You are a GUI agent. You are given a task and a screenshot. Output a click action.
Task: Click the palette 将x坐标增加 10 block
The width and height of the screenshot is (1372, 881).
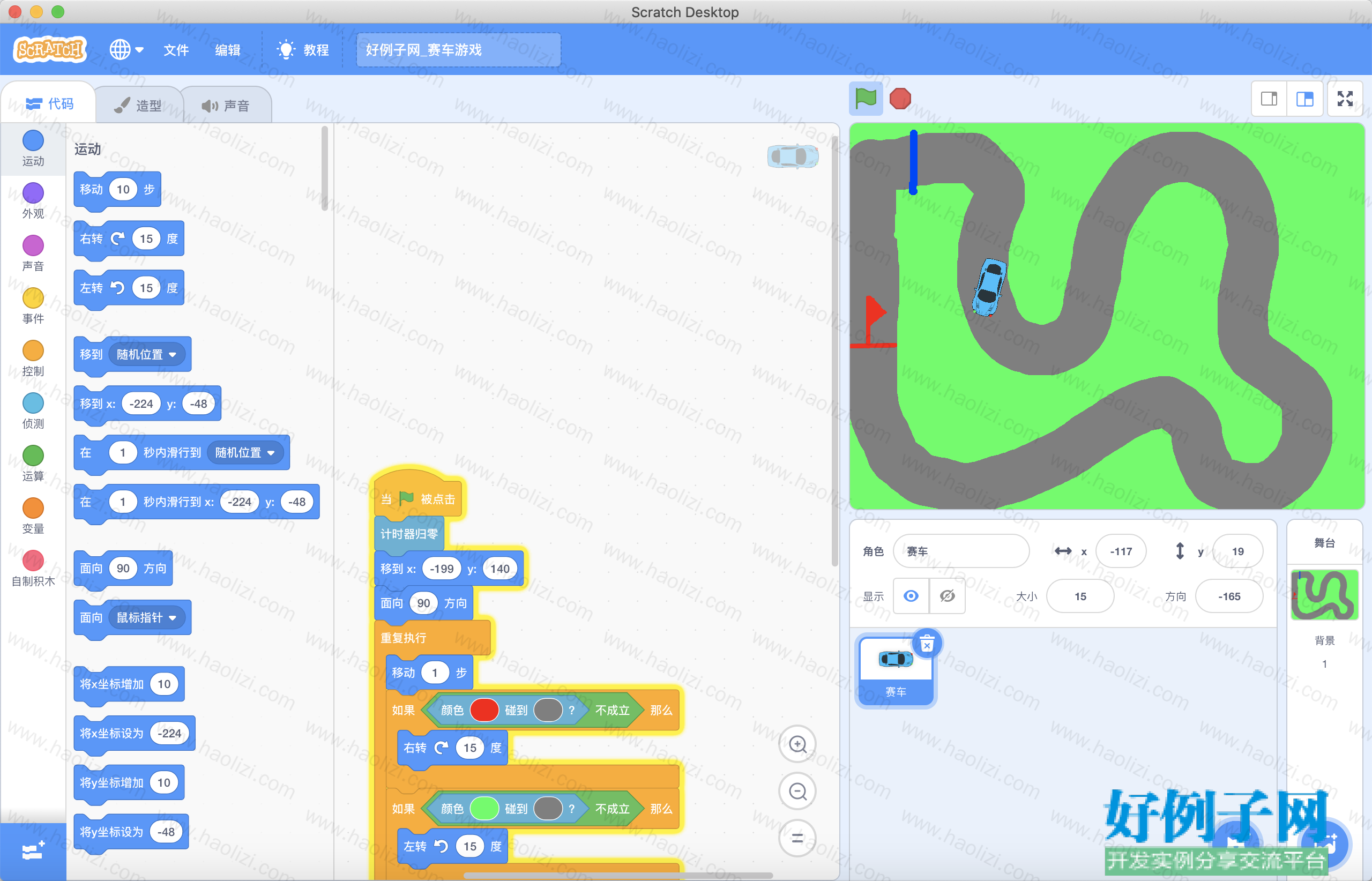tap(129, 684)
